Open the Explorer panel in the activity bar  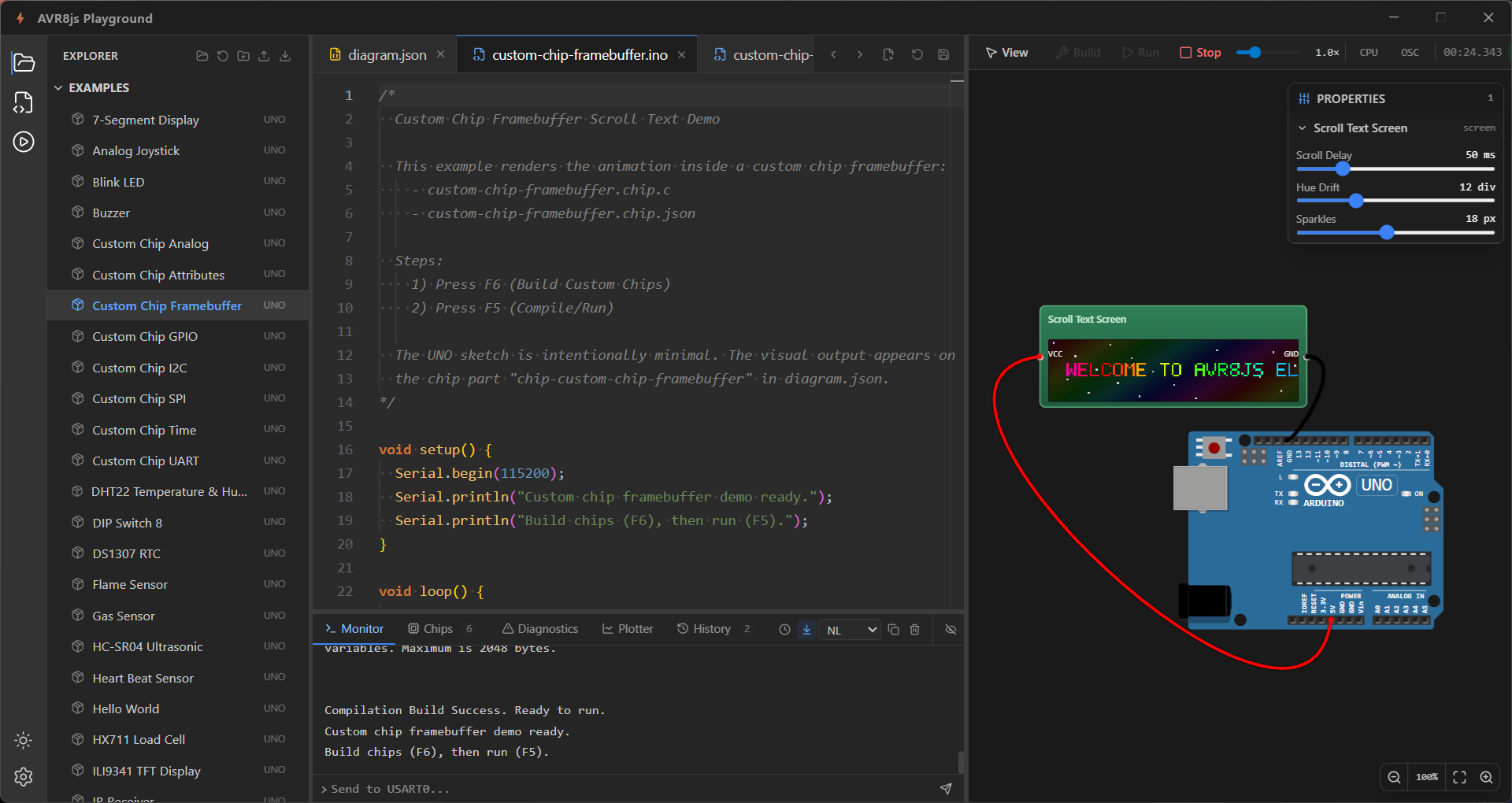[x=24, y=62]
